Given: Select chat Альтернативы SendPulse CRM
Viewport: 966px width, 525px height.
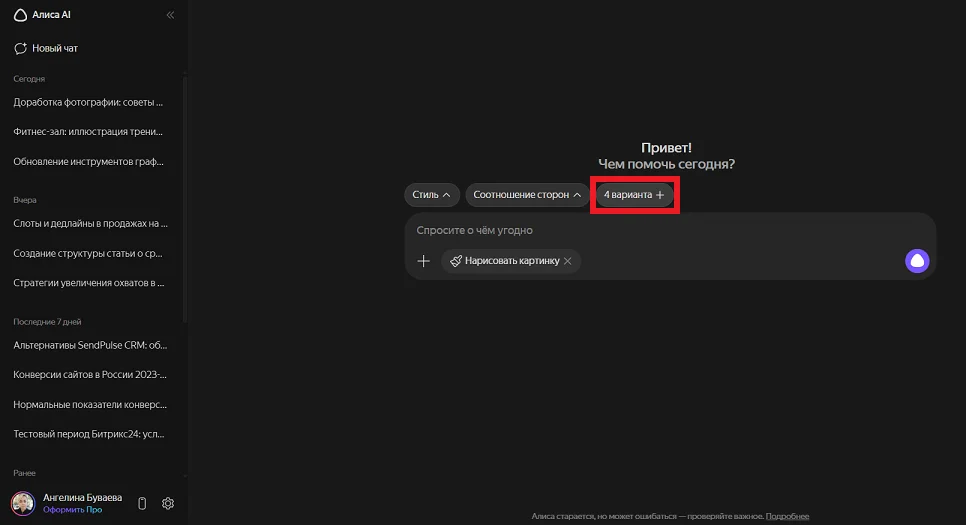Looking at the screenshot, I should click(88, 345).
